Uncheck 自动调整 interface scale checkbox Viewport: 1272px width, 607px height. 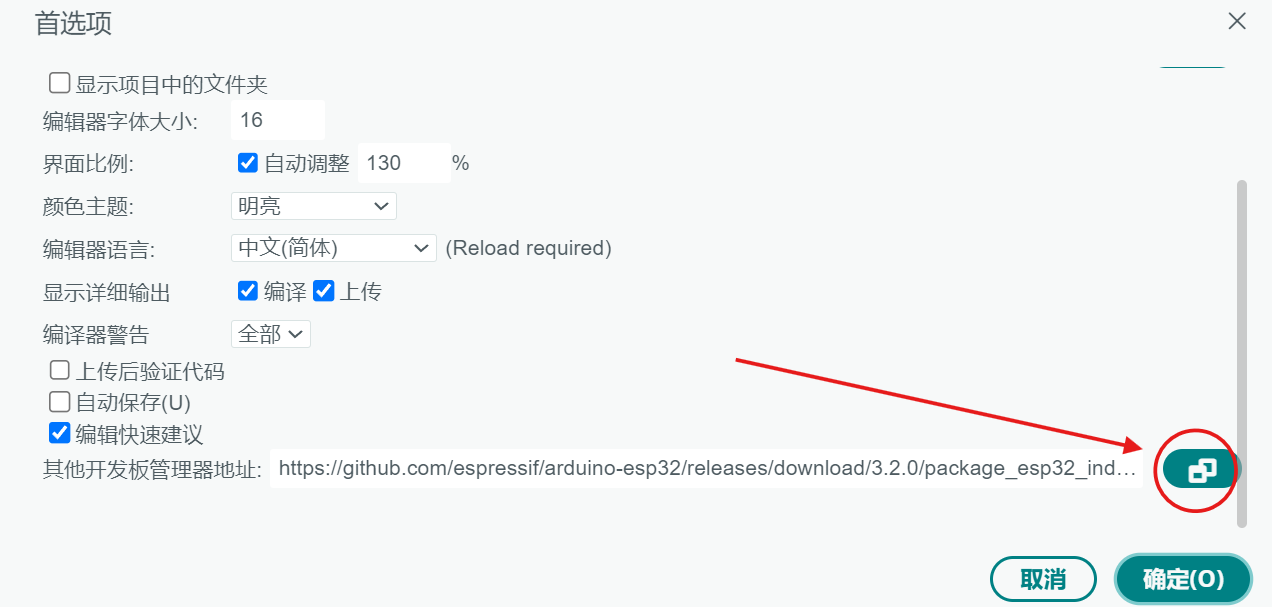point(248,163)
